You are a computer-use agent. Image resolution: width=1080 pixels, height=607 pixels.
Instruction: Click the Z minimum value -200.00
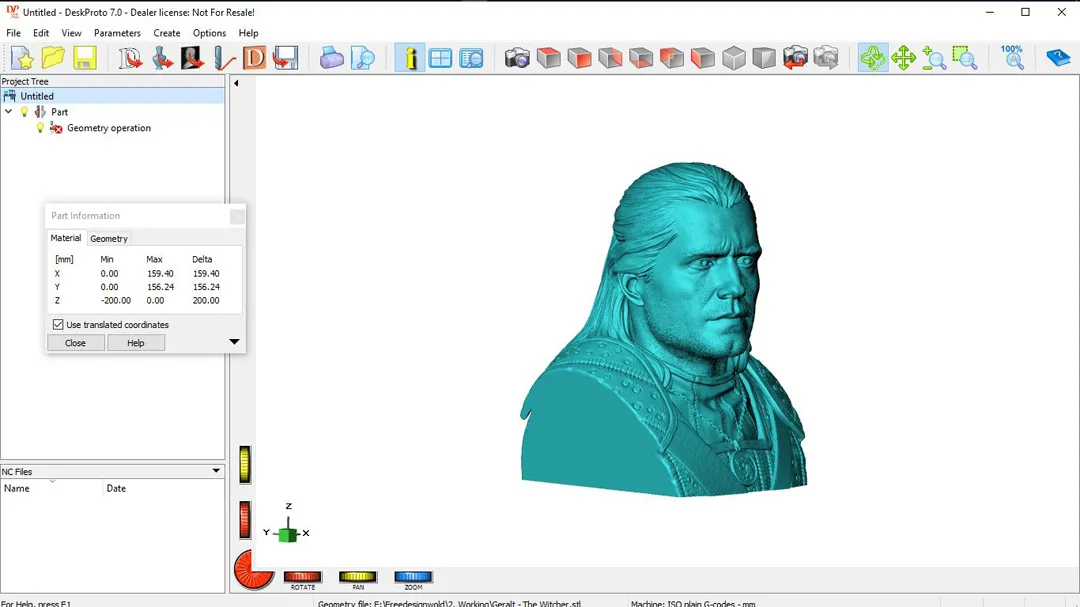point(116,300)
